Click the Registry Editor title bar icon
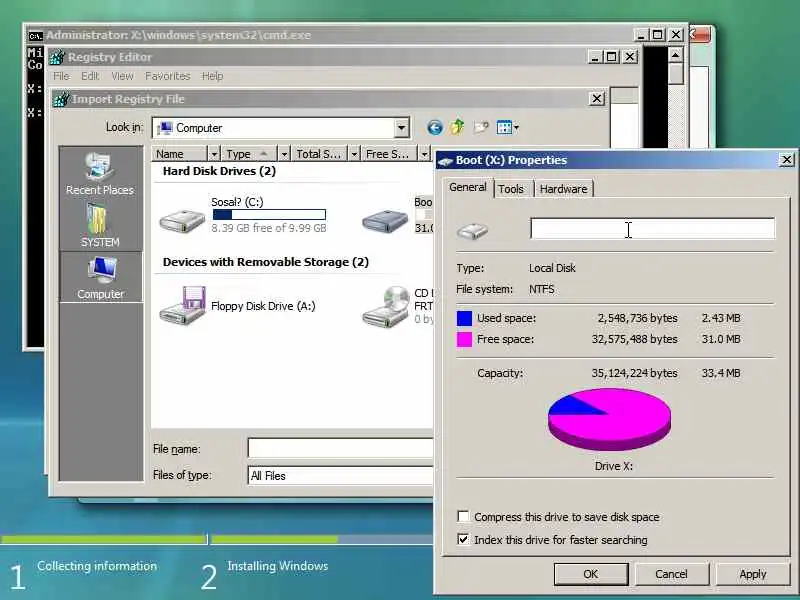The image size is (800, 600). click(x=57, y=57)
